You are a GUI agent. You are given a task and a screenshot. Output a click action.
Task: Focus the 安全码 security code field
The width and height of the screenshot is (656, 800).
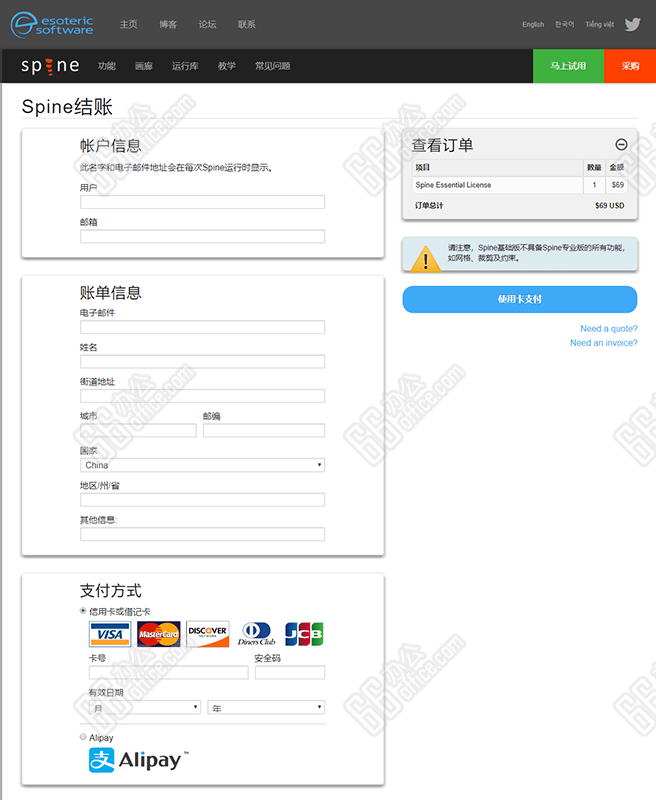click(x=290, y=672)
